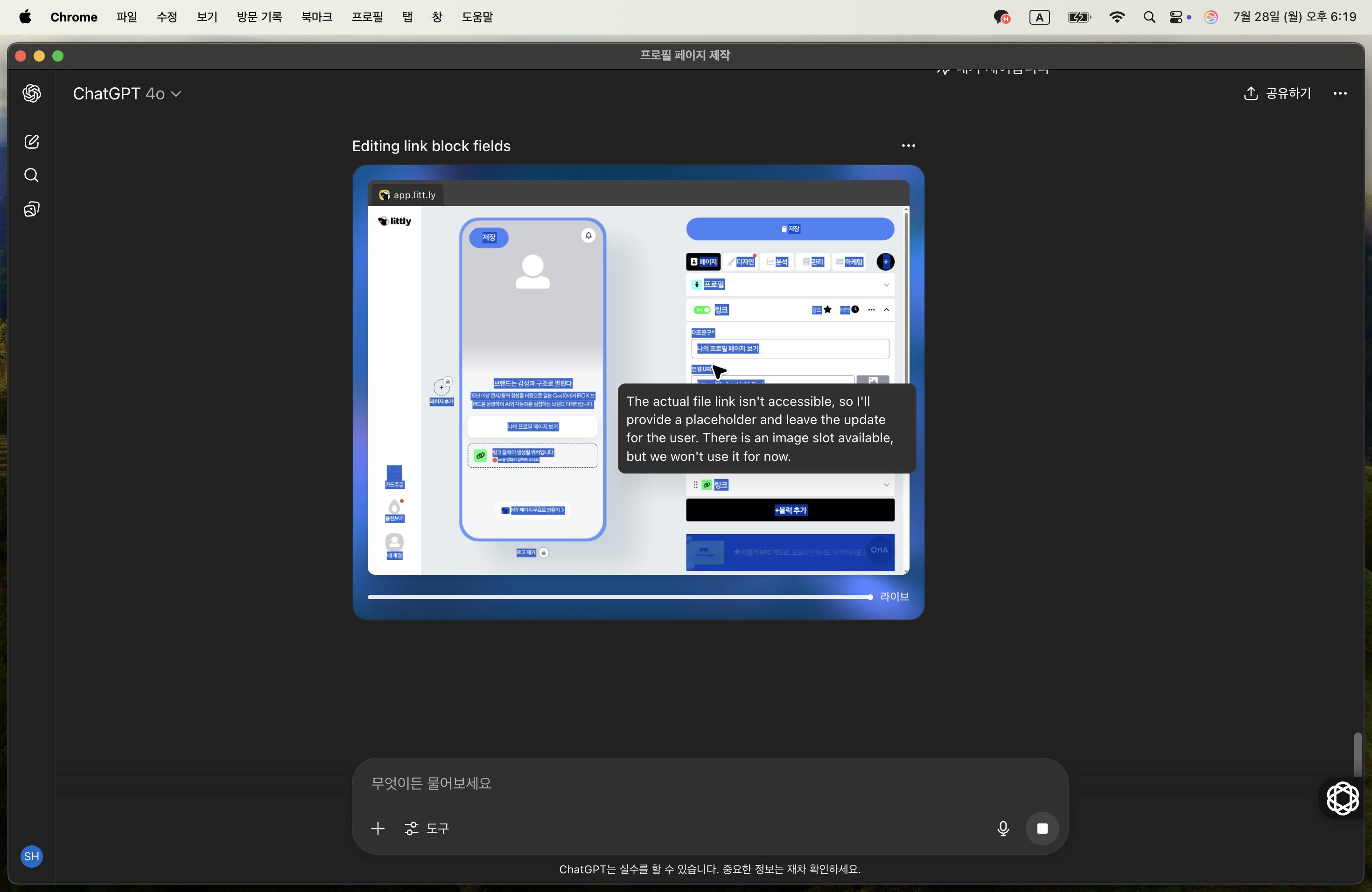Expand the collapsed 링크 block chevron
Image resolution: width=1372 pixels, height=892 pixels.
pos(887,485)
